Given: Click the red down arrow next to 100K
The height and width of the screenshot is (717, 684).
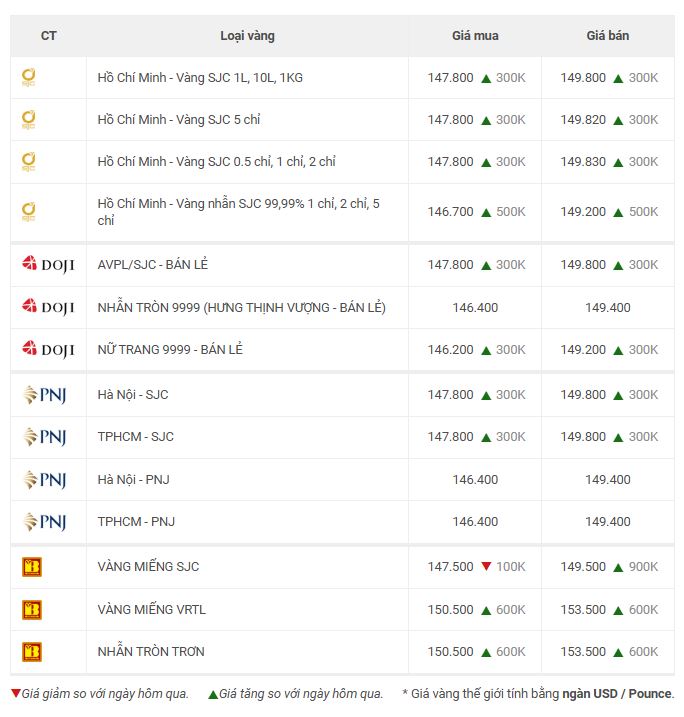Looking at the screenshot, I should click(486, 567).
